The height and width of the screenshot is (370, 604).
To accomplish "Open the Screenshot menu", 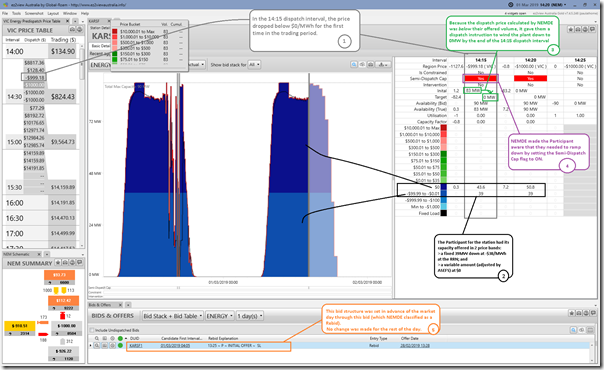I will coord(34,13).
